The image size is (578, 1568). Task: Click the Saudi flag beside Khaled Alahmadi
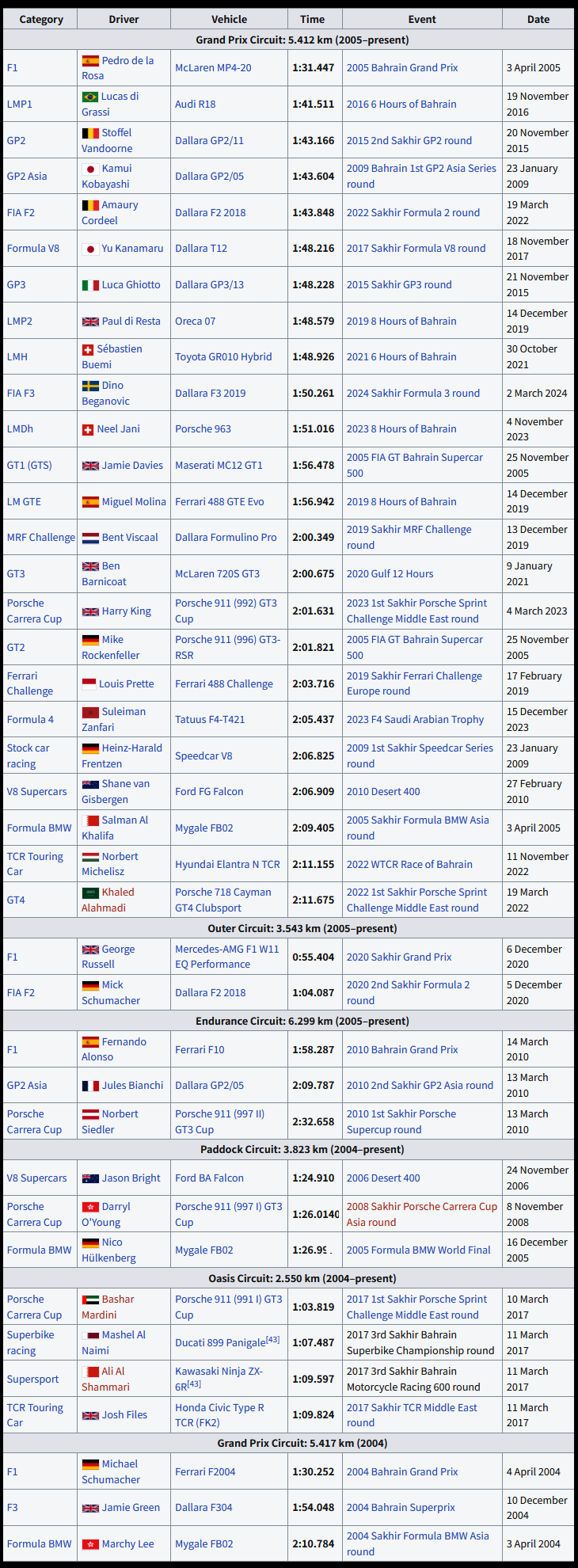click(x=90, y=892)
